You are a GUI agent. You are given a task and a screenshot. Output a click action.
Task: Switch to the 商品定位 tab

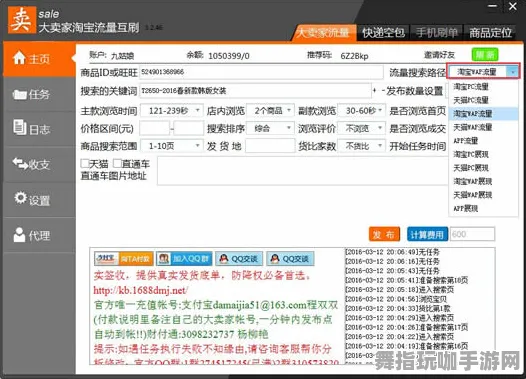point(490,33)
